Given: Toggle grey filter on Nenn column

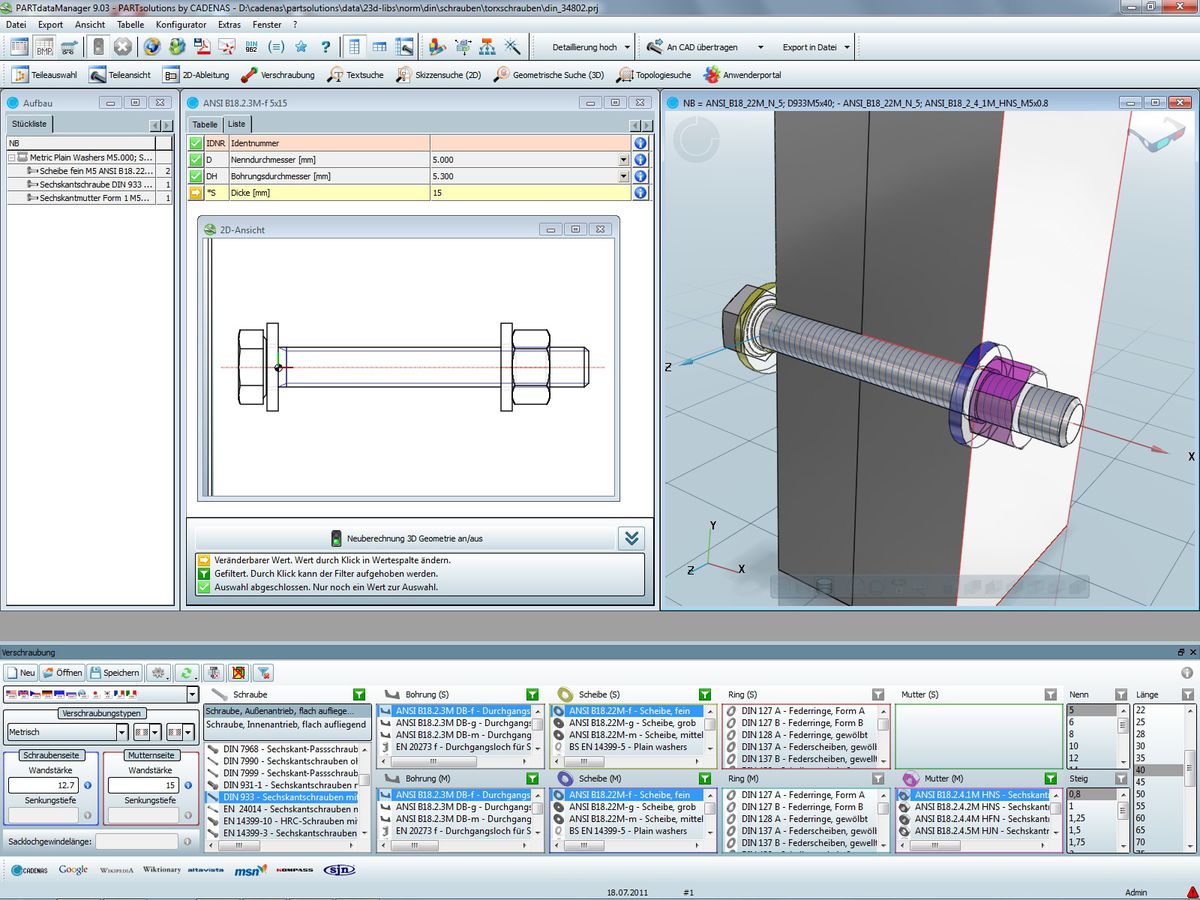Looking at the screenshot, I should click(1120, 694).
